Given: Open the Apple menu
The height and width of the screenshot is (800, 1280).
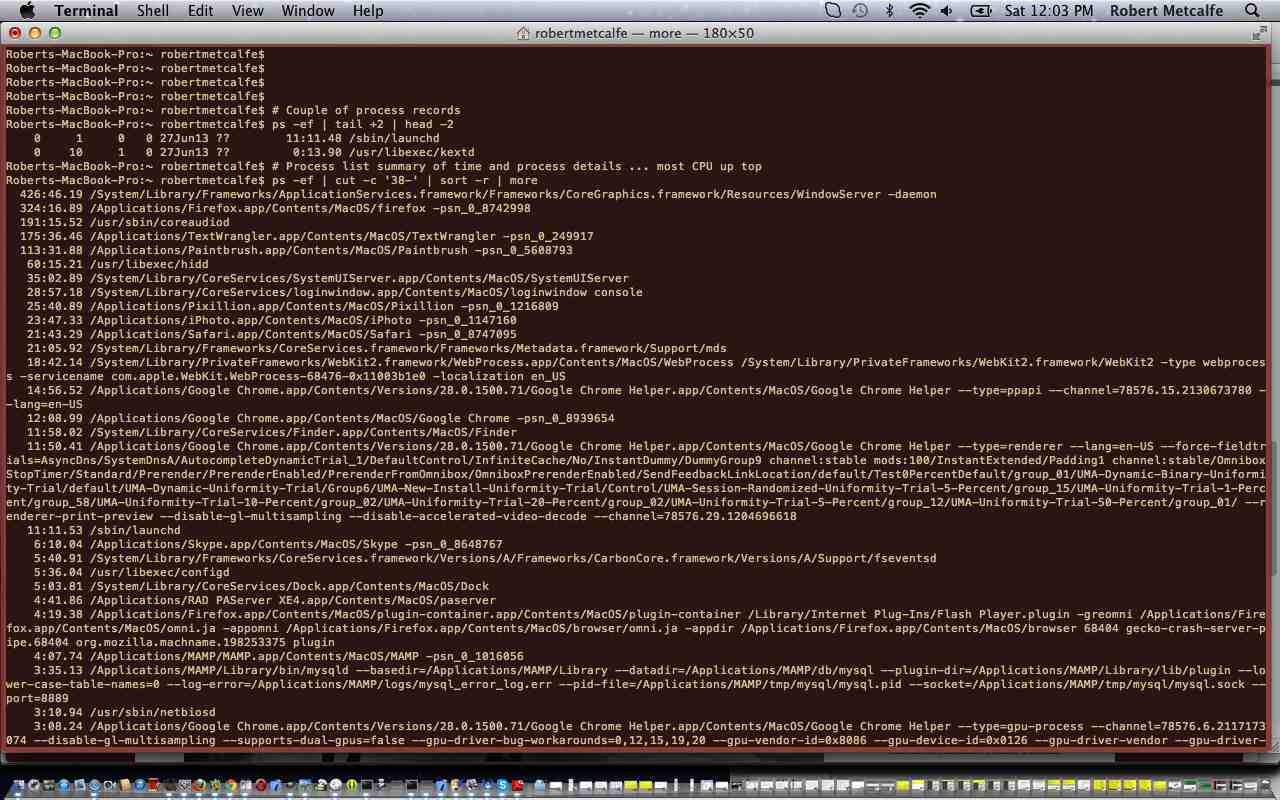Looking at the screenshot, I should pyautogui.click(x=27, y=11).
